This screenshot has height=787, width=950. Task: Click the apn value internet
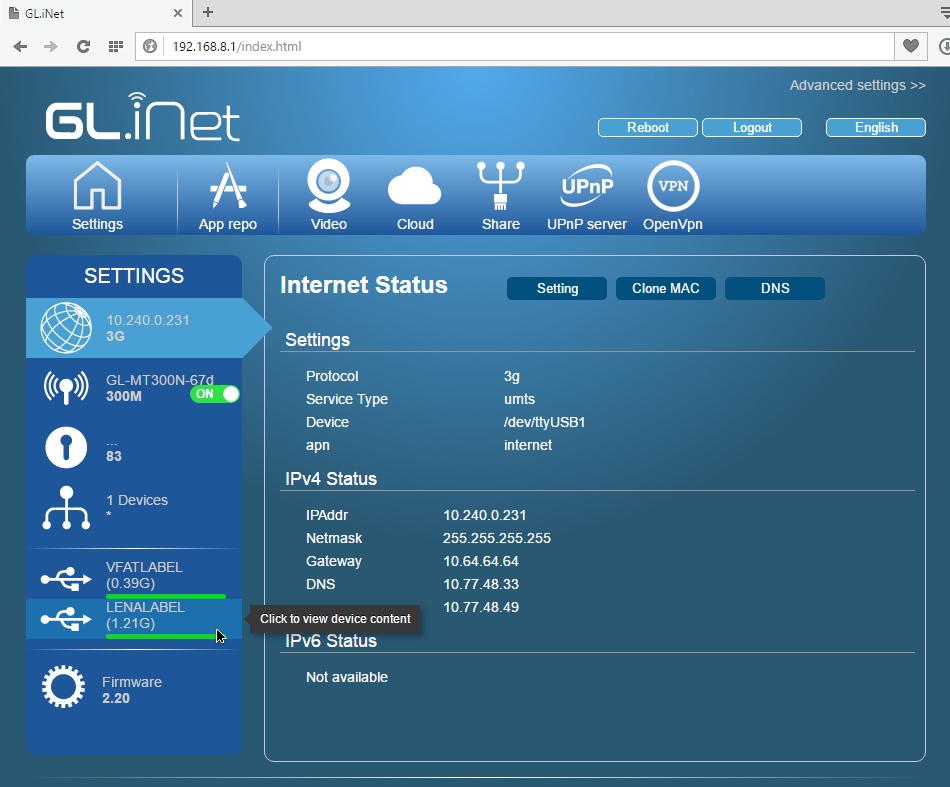528,445
